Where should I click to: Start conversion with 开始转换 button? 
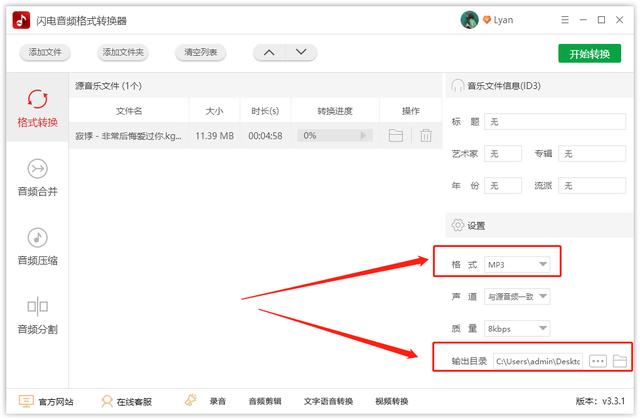[x=589, y=53]
